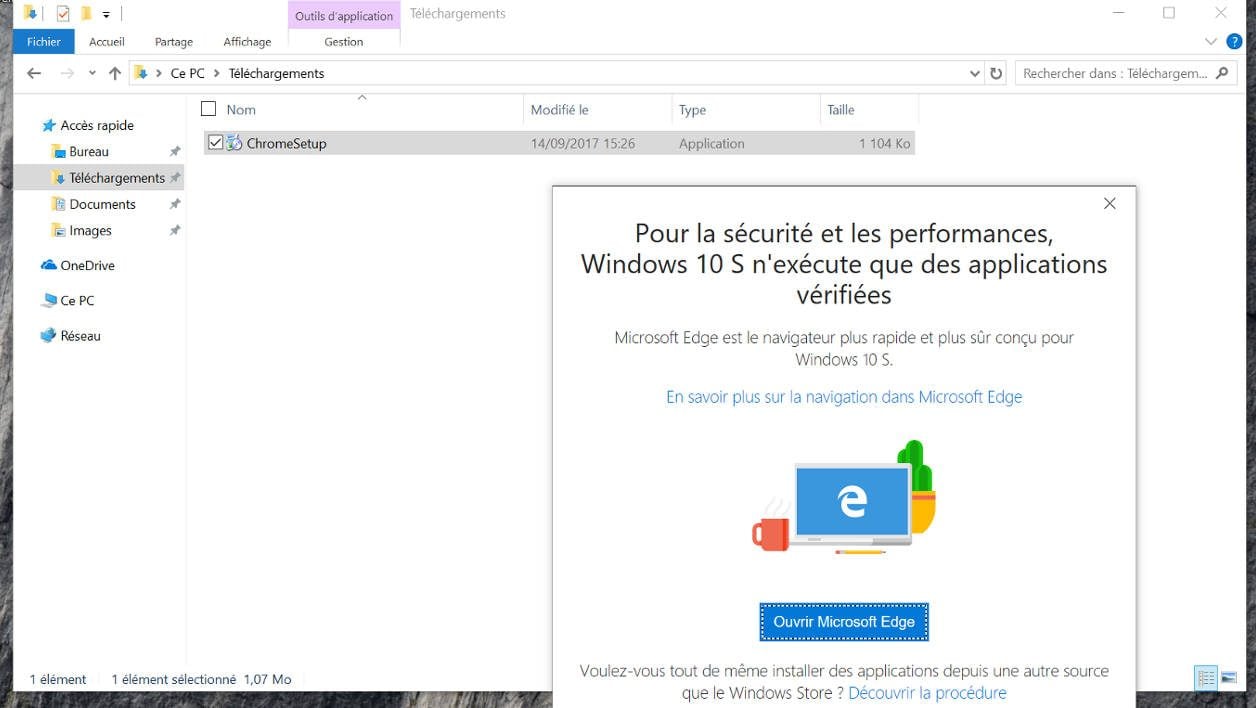Follow the Découvrir la procédure link

927,693
